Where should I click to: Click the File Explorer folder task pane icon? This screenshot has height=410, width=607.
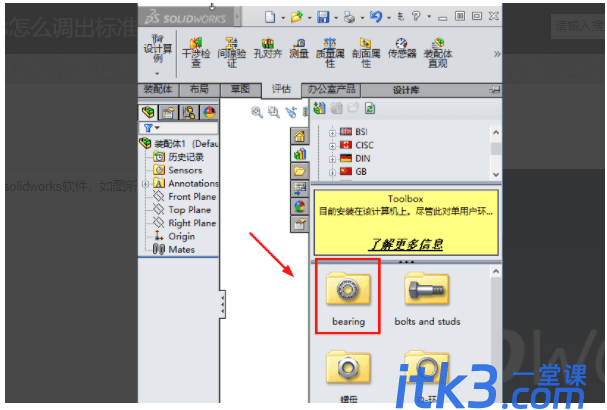[299, 171]
